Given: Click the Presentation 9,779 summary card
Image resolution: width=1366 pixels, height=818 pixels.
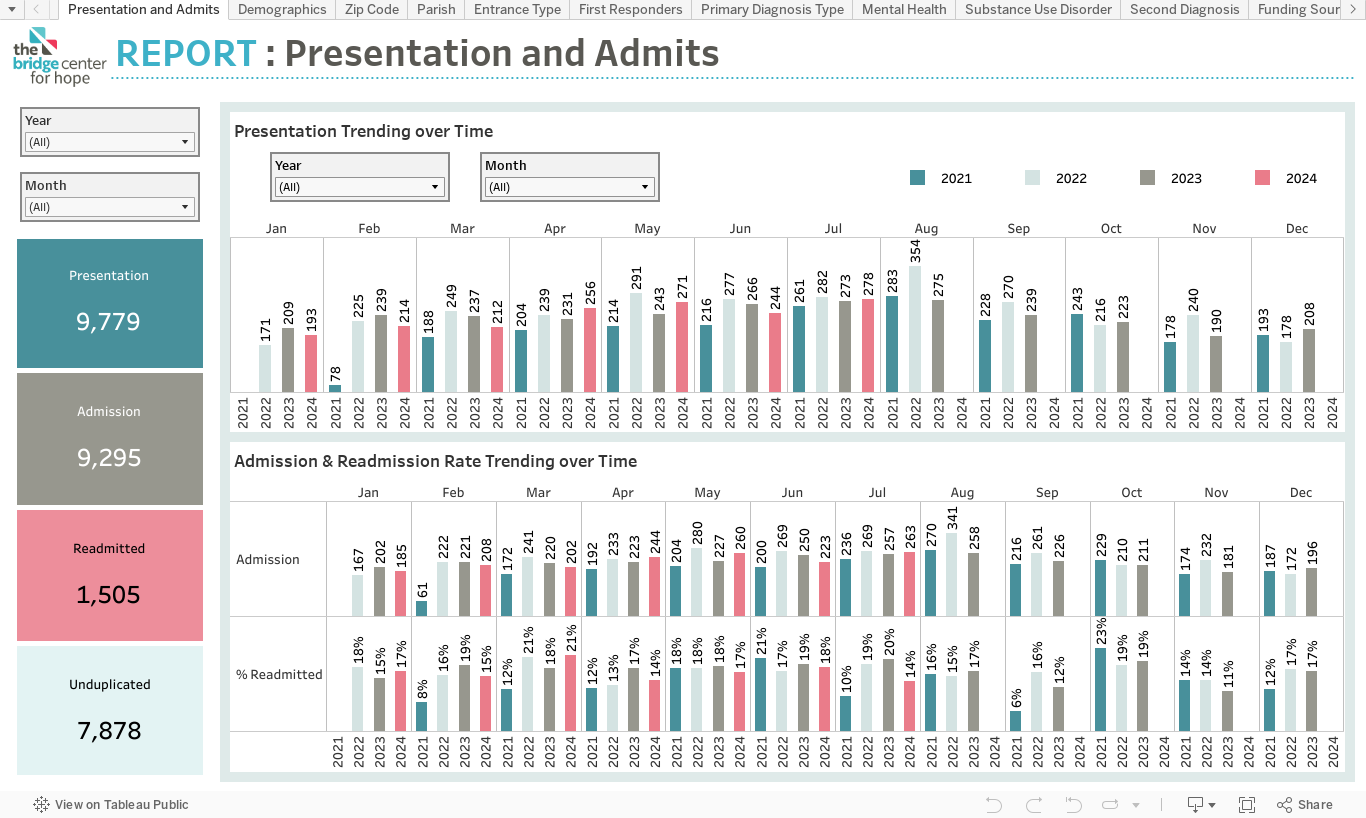Looking at the screenshot, I should (110, 303).
